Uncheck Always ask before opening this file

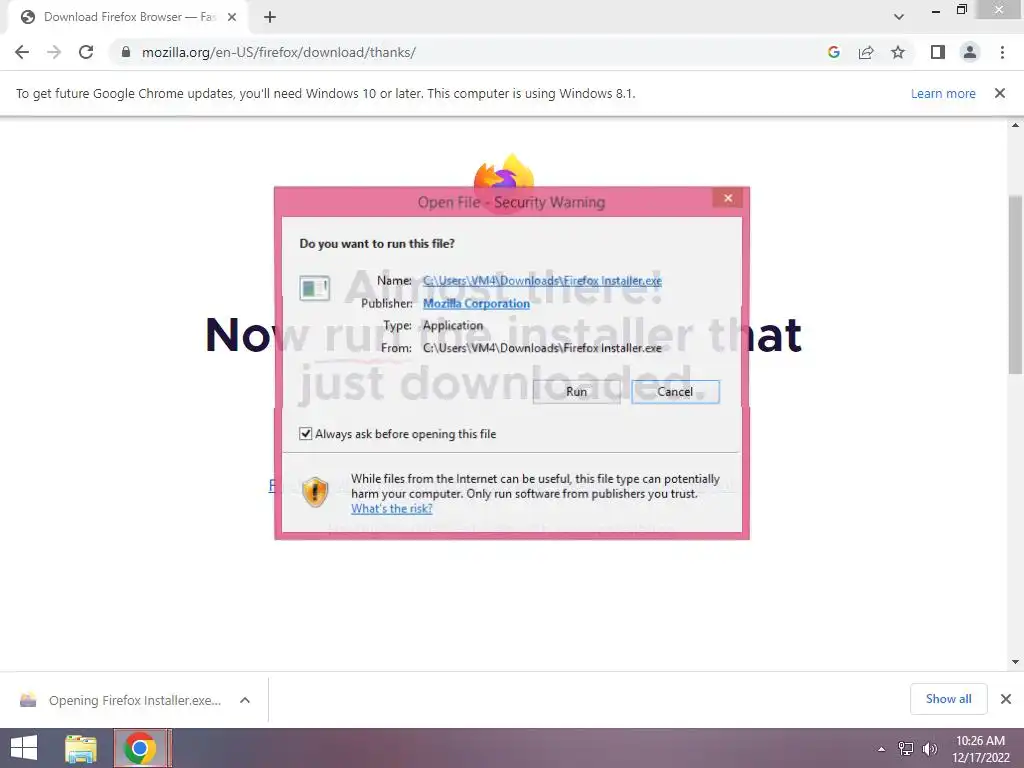pos(305,434)
